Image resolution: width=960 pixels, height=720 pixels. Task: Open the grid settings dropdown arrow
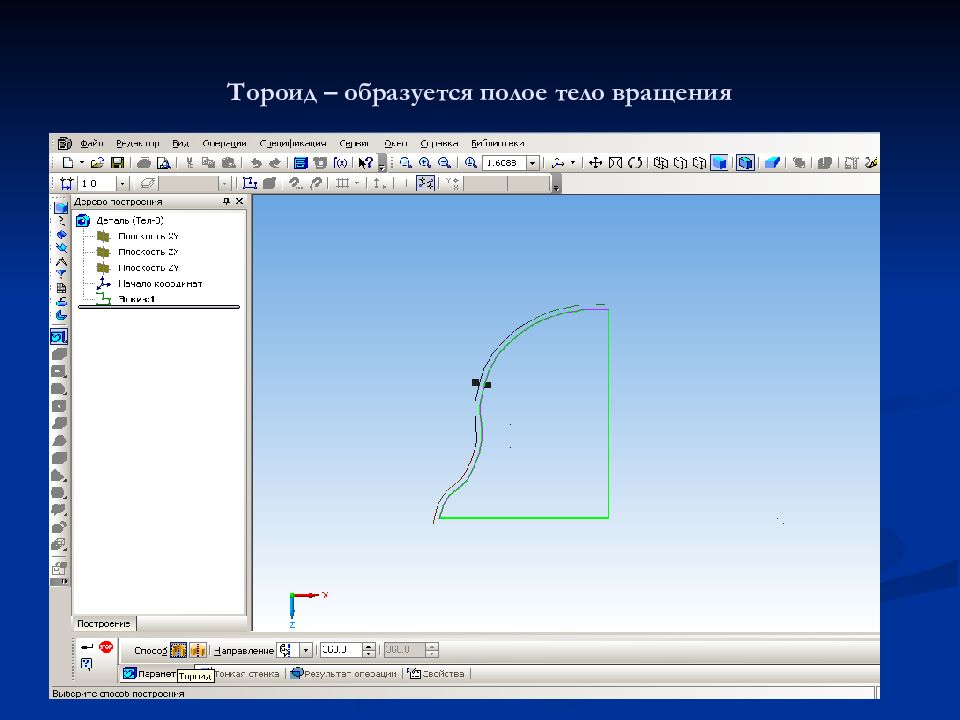coord(357,183)
